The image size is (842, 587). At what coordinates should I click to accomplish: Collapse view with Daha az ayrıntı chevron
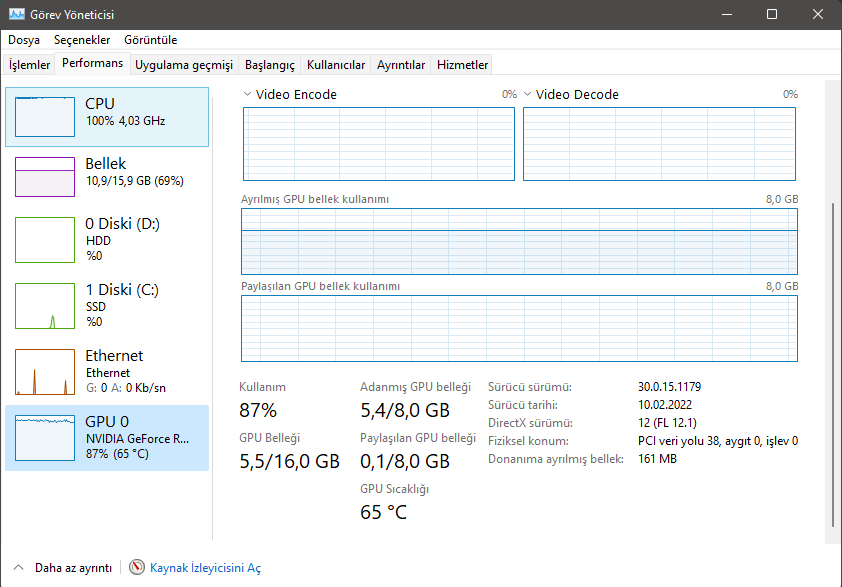[x=19, y=568]
